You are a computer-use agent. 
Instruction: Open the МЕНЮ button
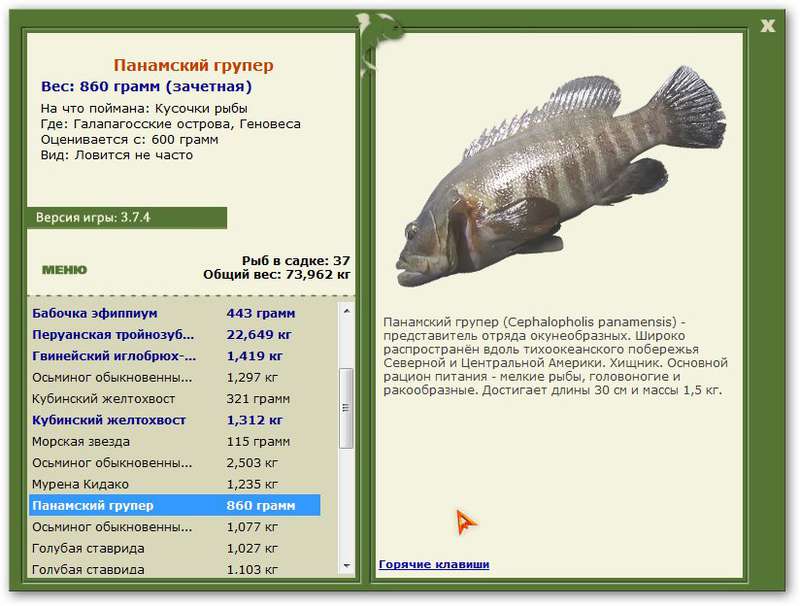point(64,270)
